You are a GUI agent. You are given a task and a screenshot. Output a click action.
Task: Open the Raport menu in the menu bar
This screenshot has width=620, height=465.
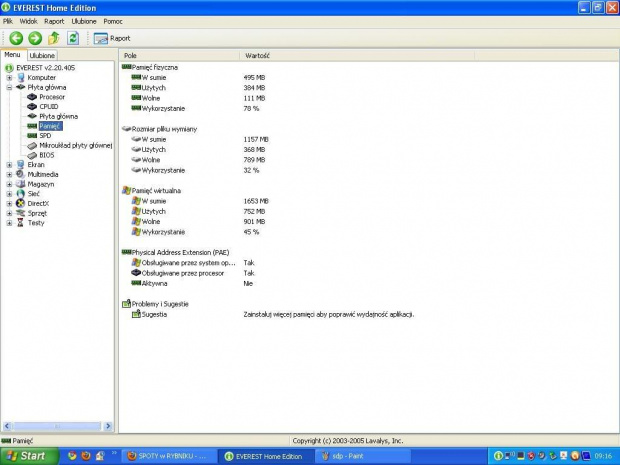tap(54, 21)
